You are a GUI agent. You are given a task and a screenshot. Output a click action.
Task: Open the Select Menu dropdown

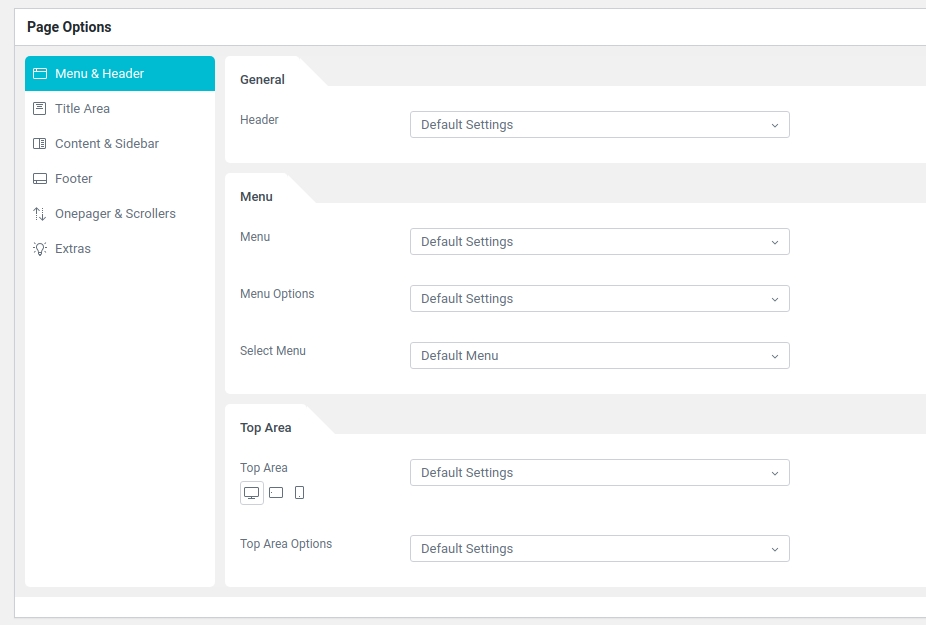[x=599, y=356]
